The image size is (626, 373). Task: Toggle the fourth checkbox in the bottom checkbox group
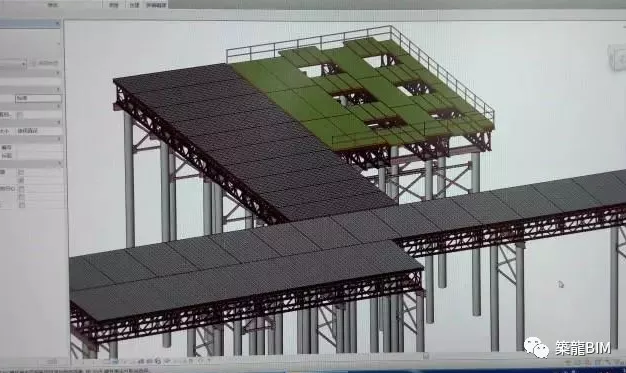pos(21,196)
